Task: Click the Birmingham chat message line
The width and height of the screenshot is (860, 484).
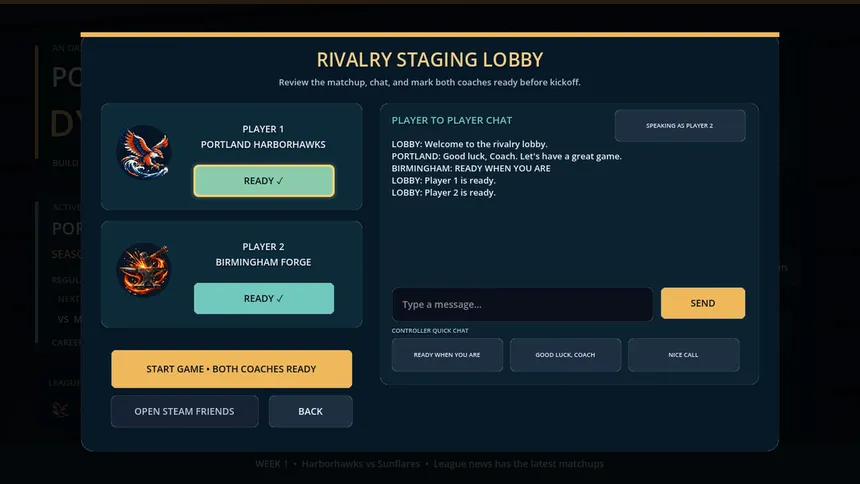Action: [x=471, y=168]
